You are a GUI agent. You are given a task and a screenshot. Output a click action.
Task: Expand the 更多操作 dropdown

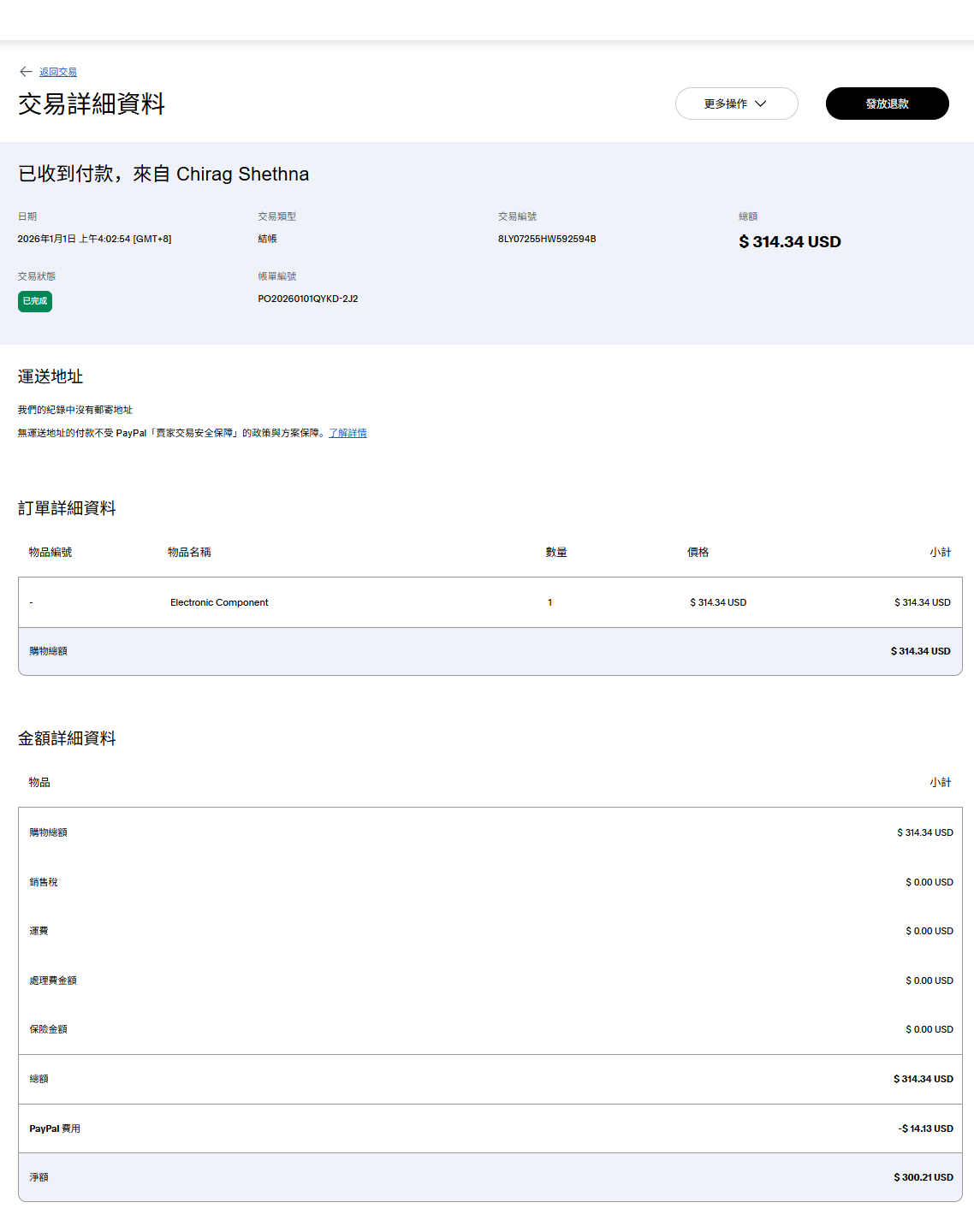(735, 104)
